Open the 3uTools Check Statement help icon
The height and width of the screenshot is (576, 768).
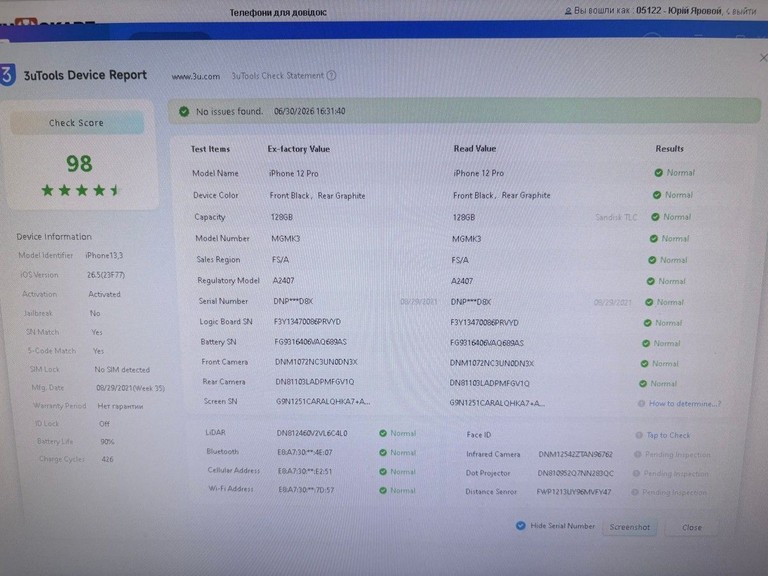coord(332,75)
